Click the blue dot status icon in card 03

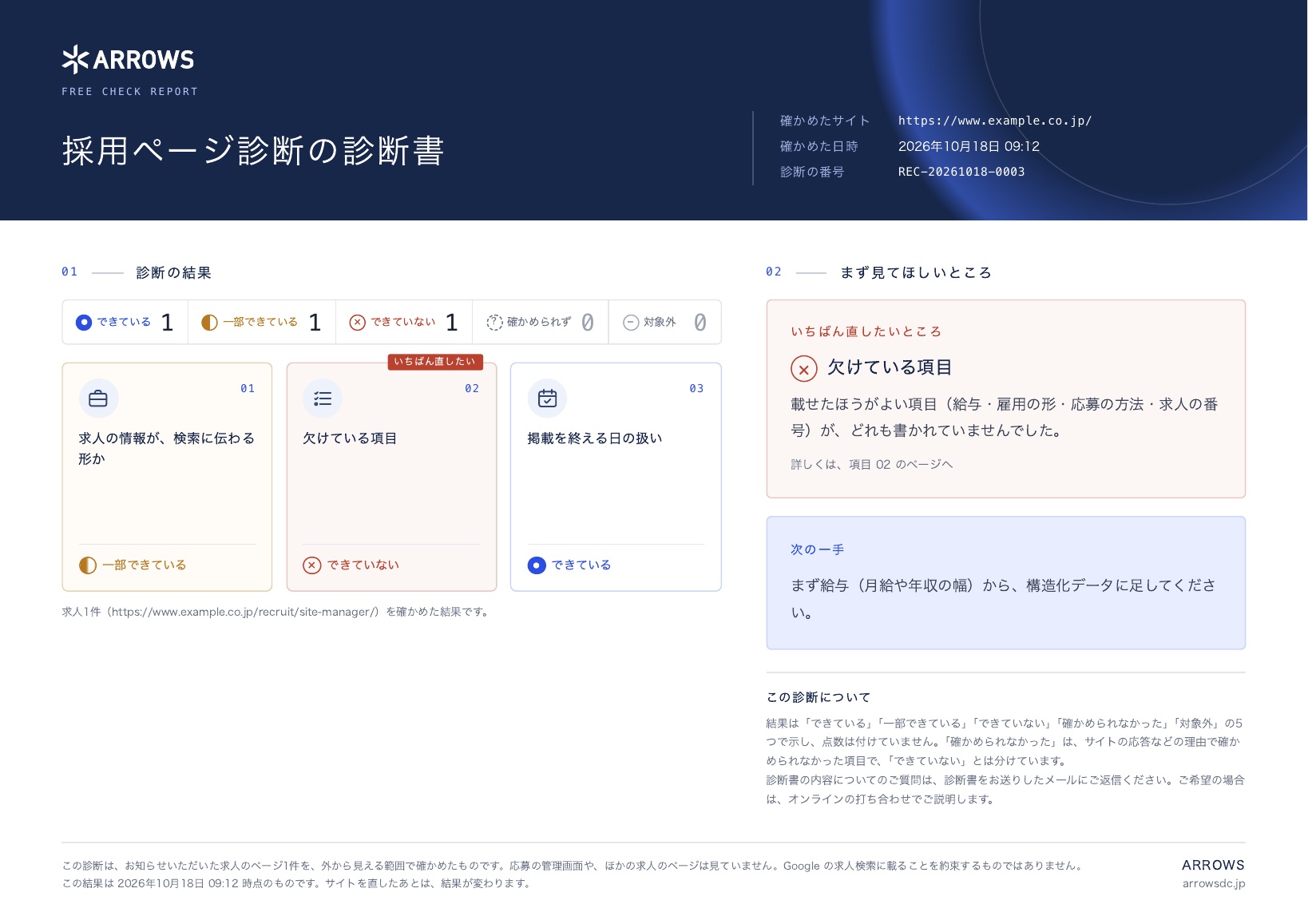point(537,565)
